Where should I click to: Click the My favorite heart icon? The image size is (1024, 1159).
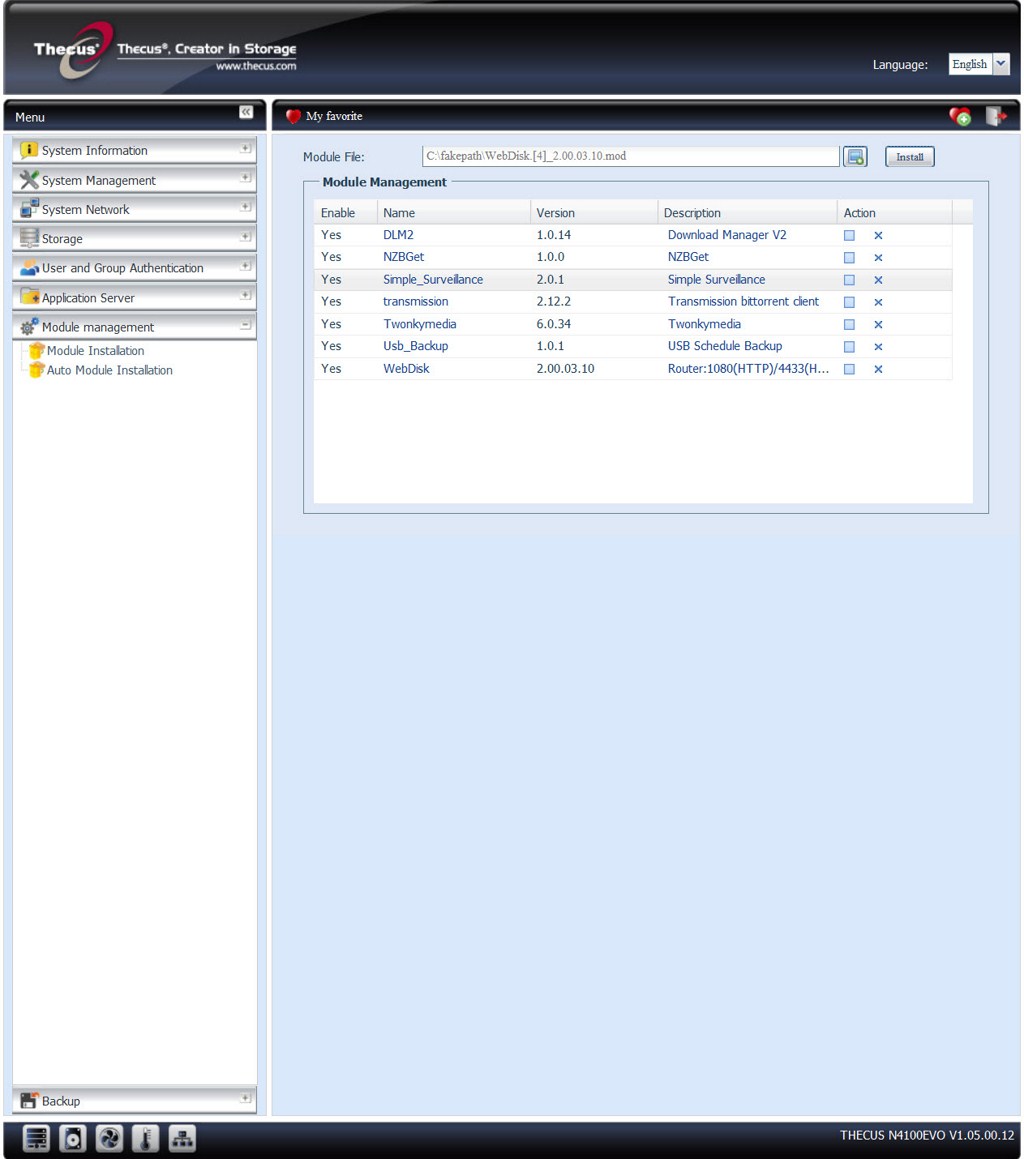tap(294, 116)
